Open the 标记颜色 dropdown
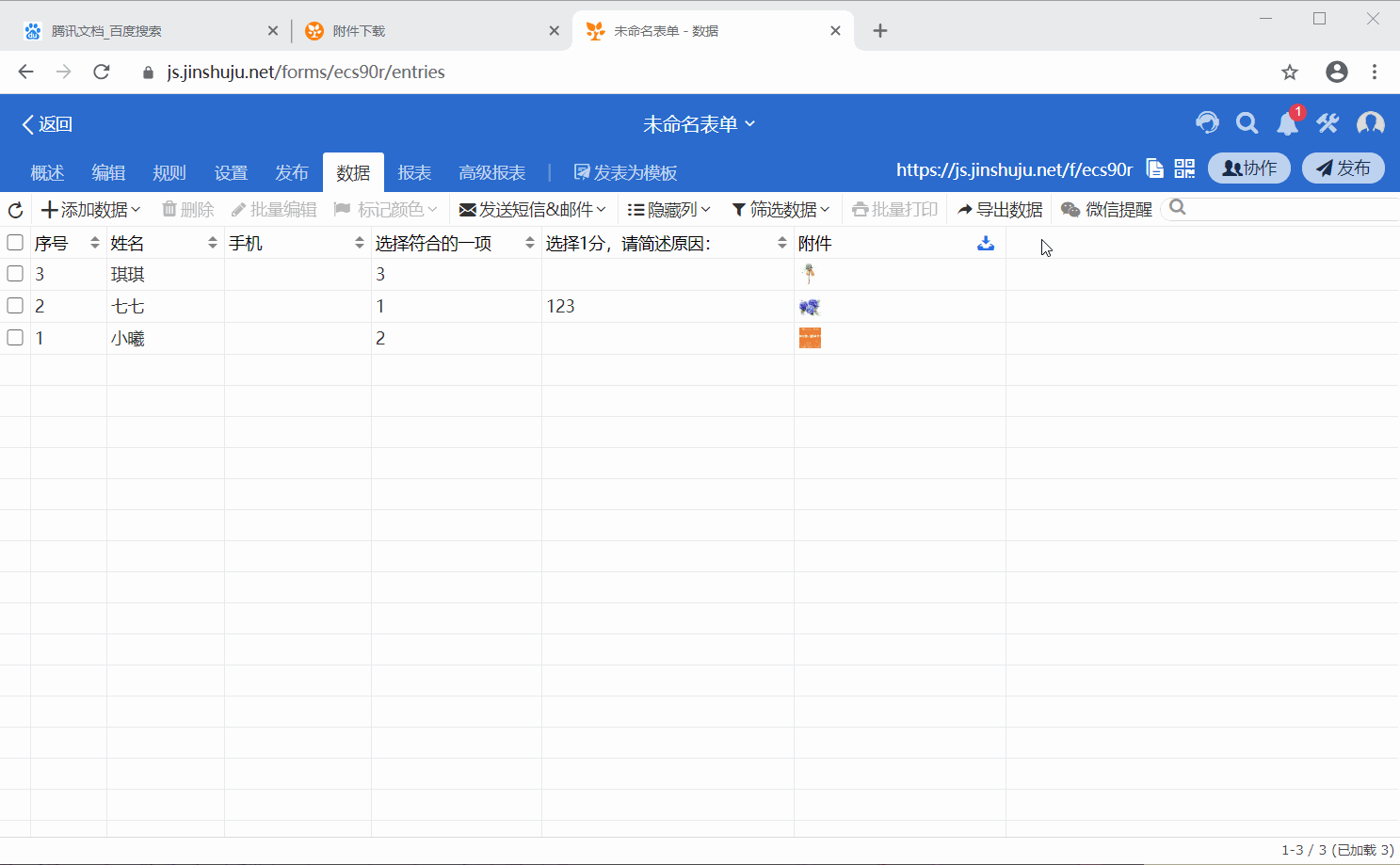 click(x=386, y=210)
